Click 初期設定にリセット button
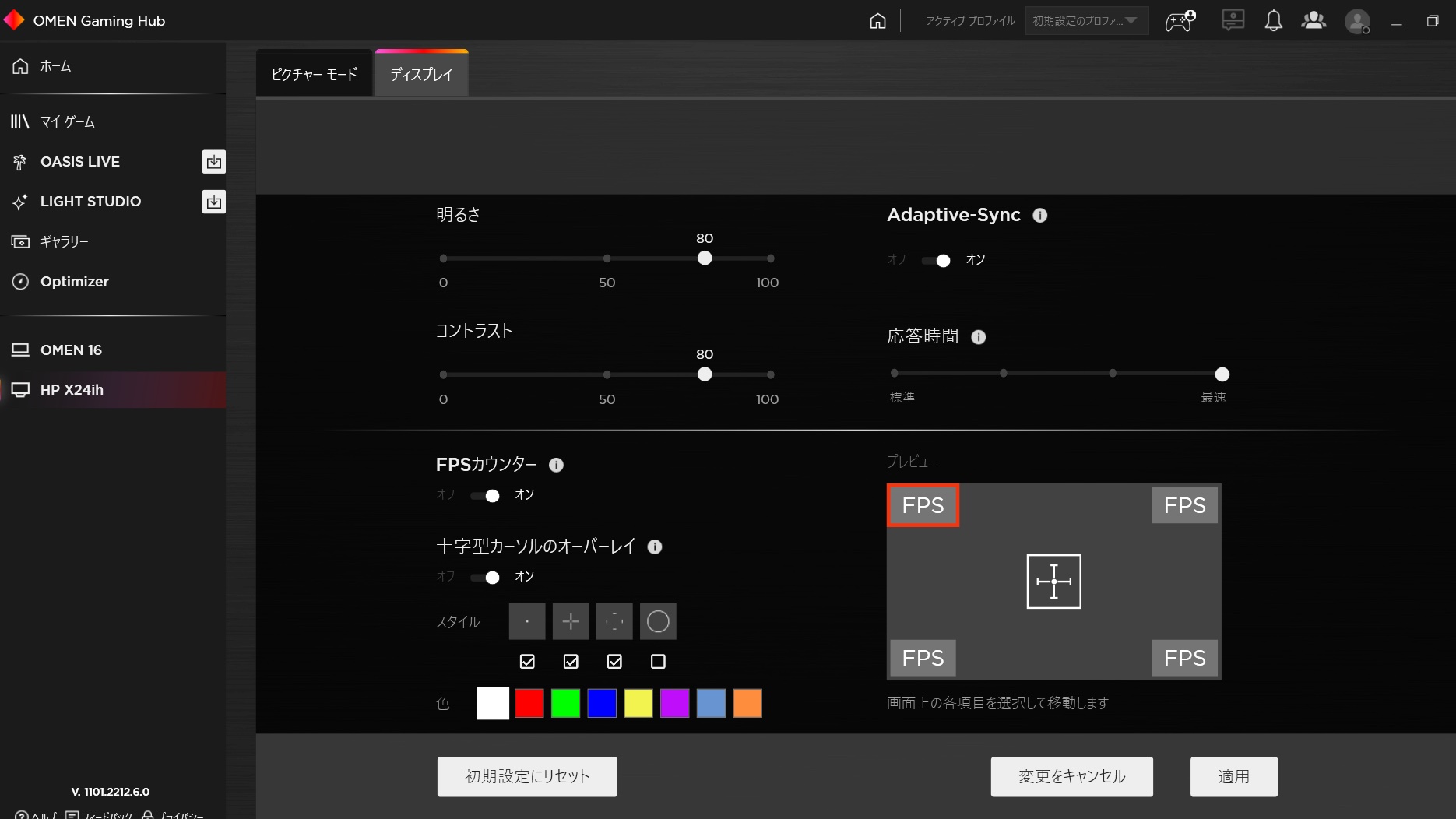Viewport: 1456px width, 819px height. coord(527,776)
